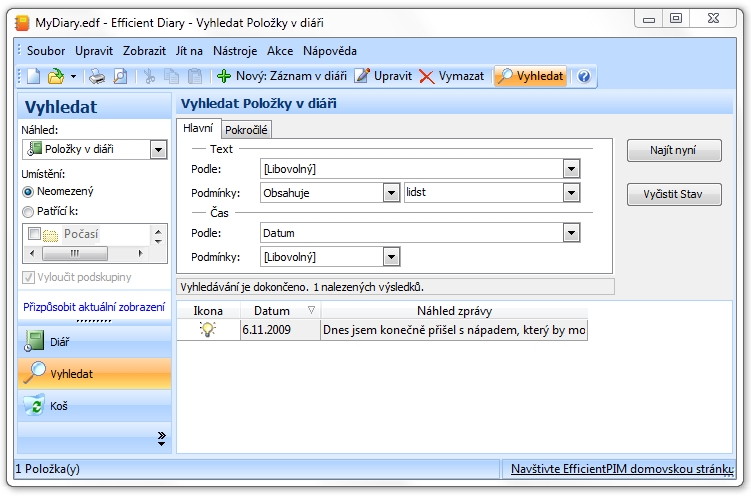751x497 pixels.
Task: Click the navigation pane configure chevron
Action: point(161,438)
